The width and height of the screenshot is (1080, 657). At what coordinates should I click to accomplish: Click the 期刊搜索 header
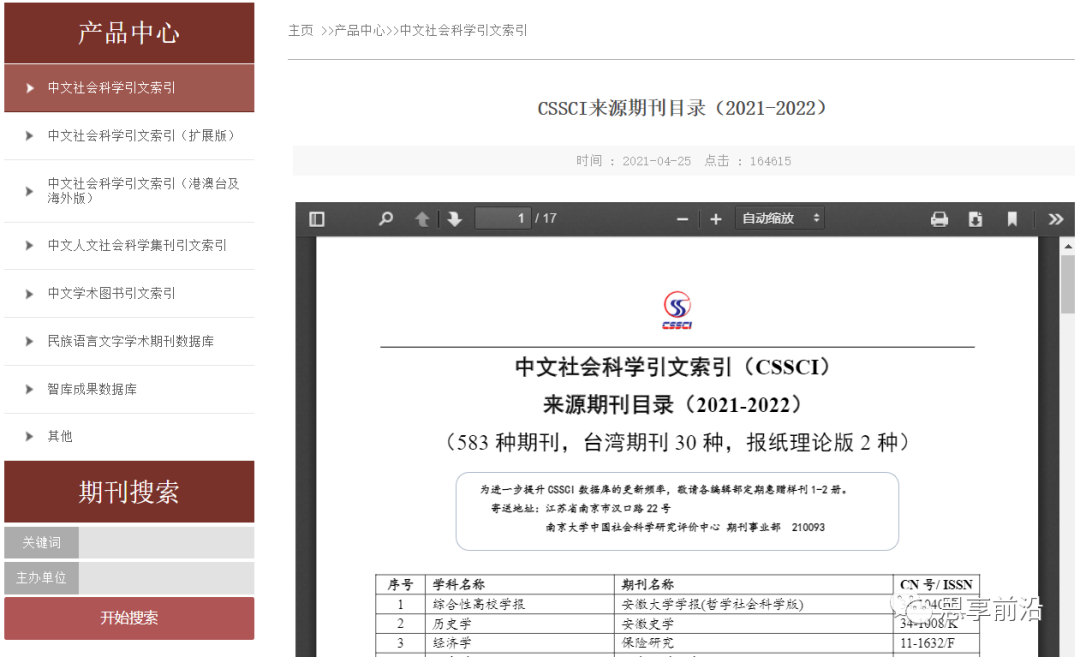click(129, 492)
